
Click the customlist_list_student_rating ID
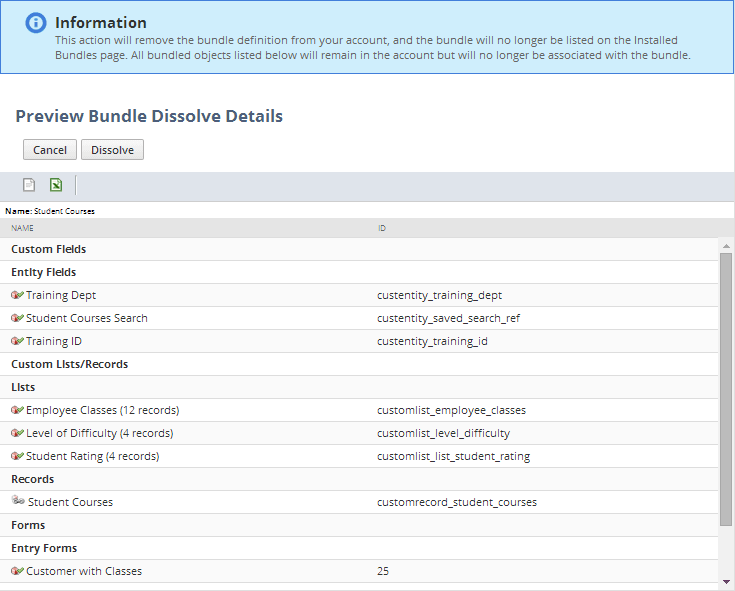tap(453, 456)
